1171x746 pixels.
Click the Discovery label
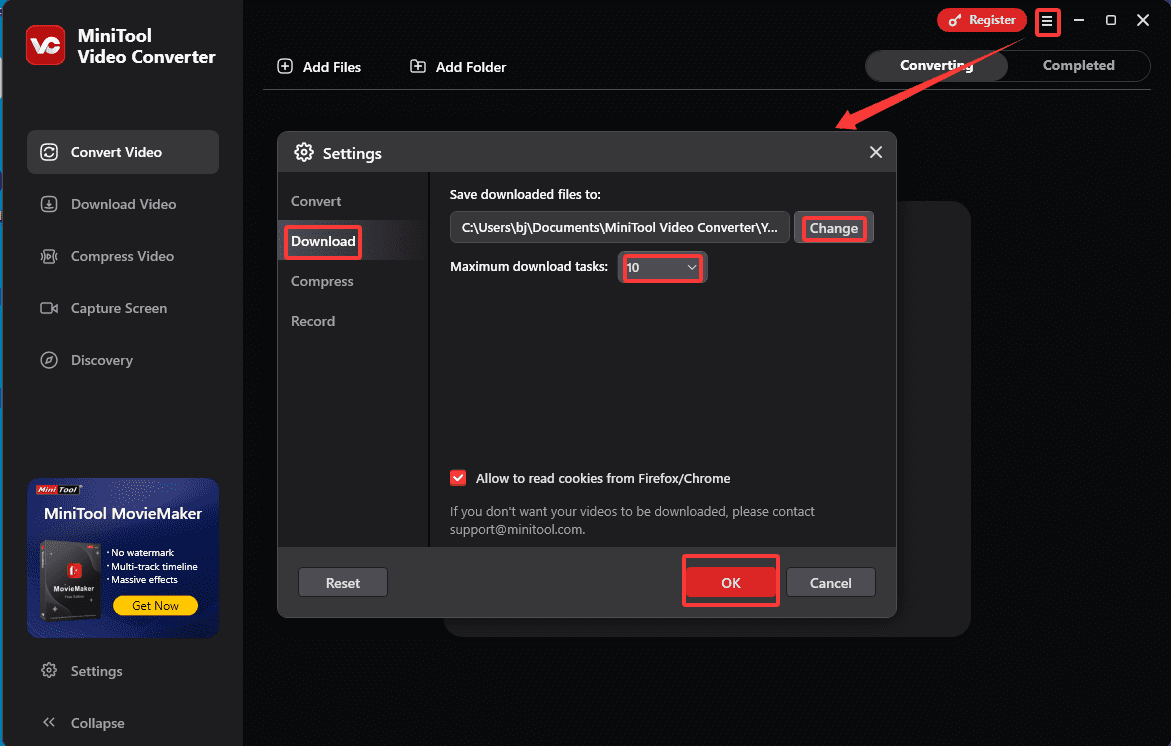(102, 360)
